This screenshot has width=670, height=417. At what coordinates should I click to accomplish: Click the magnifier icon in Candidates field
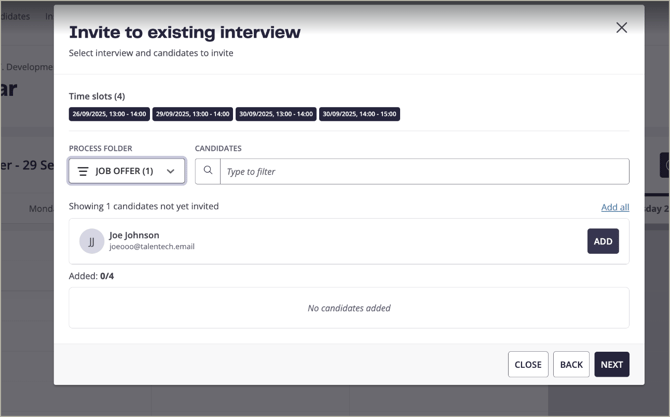[x=208, y=171]
